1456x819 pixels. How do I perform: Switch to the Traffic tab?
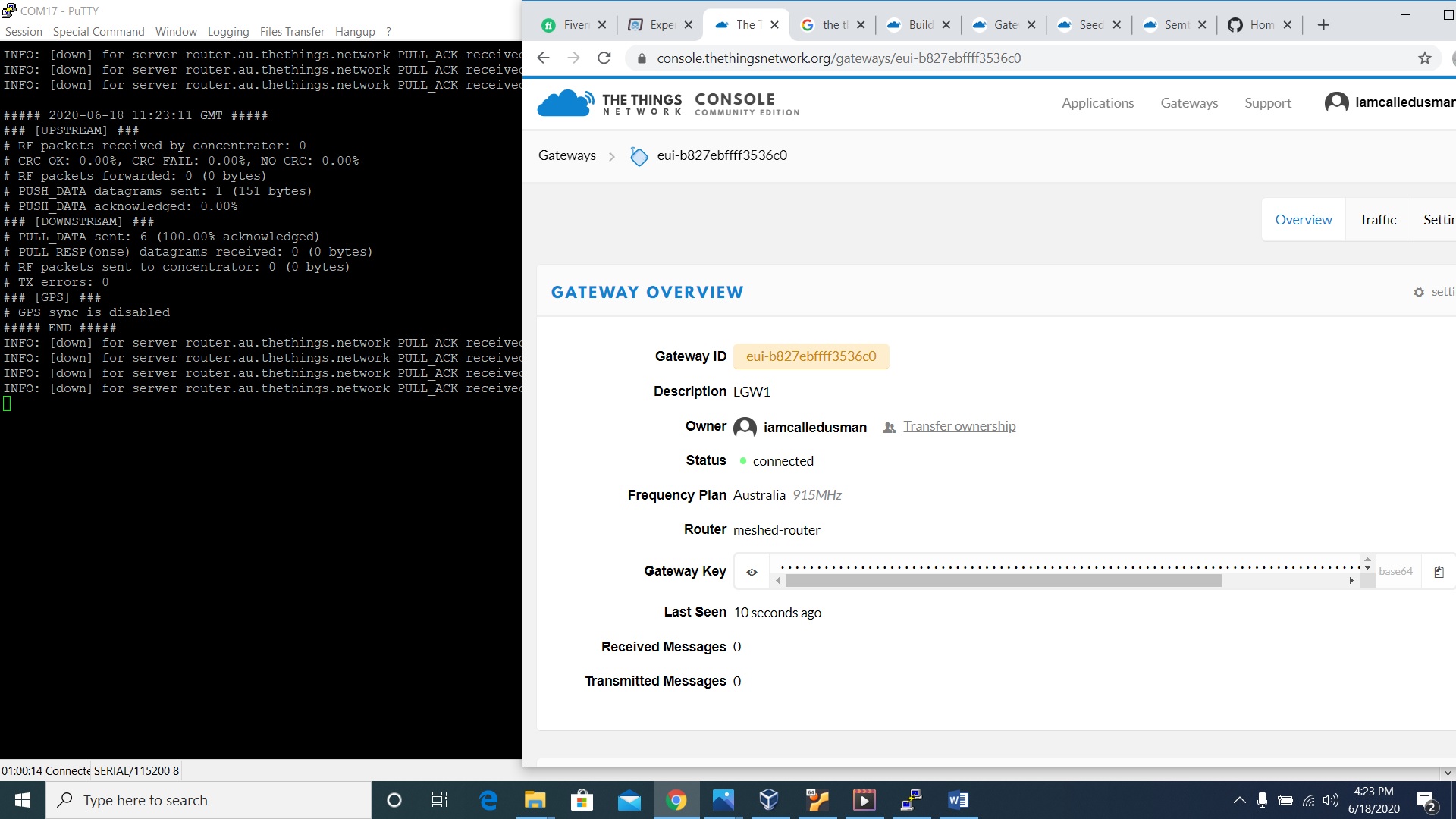(1377, 220)
